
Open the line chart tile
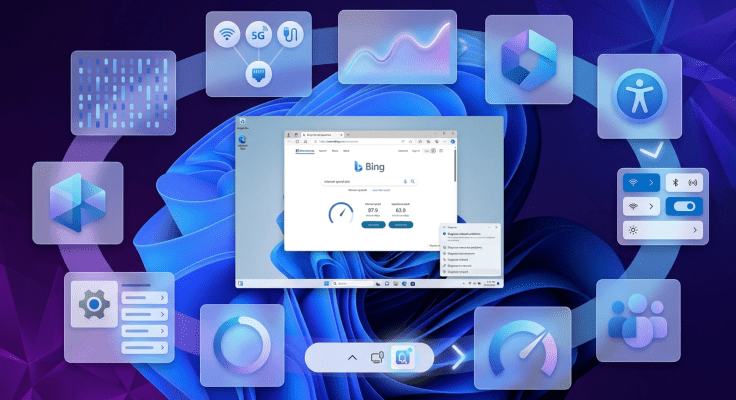(397, 47)
